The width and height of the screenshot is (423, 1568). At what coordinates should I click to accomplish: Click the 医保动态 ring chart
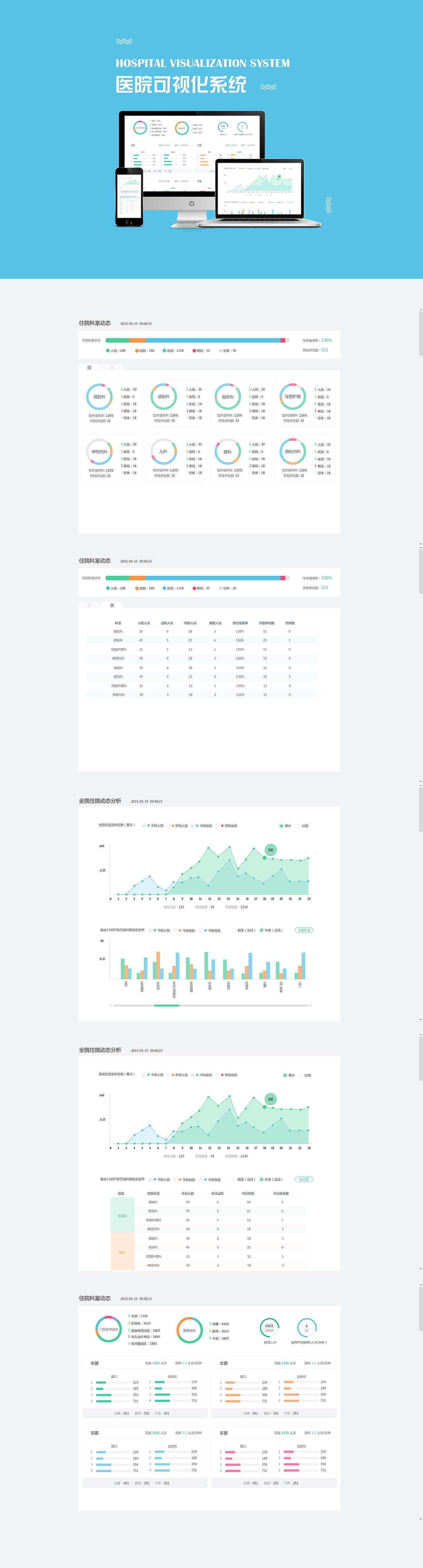[189, 1330]
